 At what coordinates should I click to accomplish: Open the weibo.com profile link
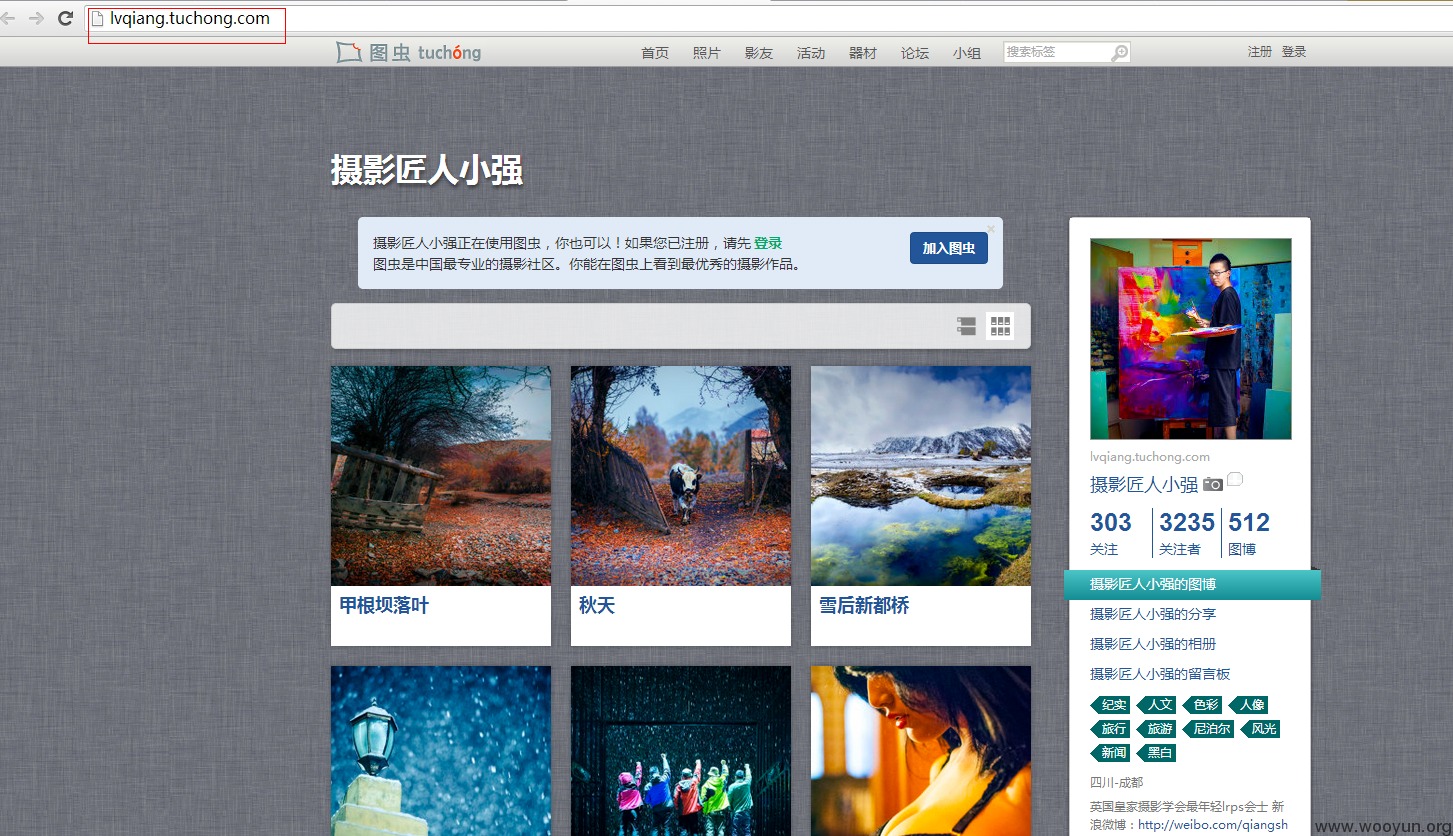coord(1213,825)
